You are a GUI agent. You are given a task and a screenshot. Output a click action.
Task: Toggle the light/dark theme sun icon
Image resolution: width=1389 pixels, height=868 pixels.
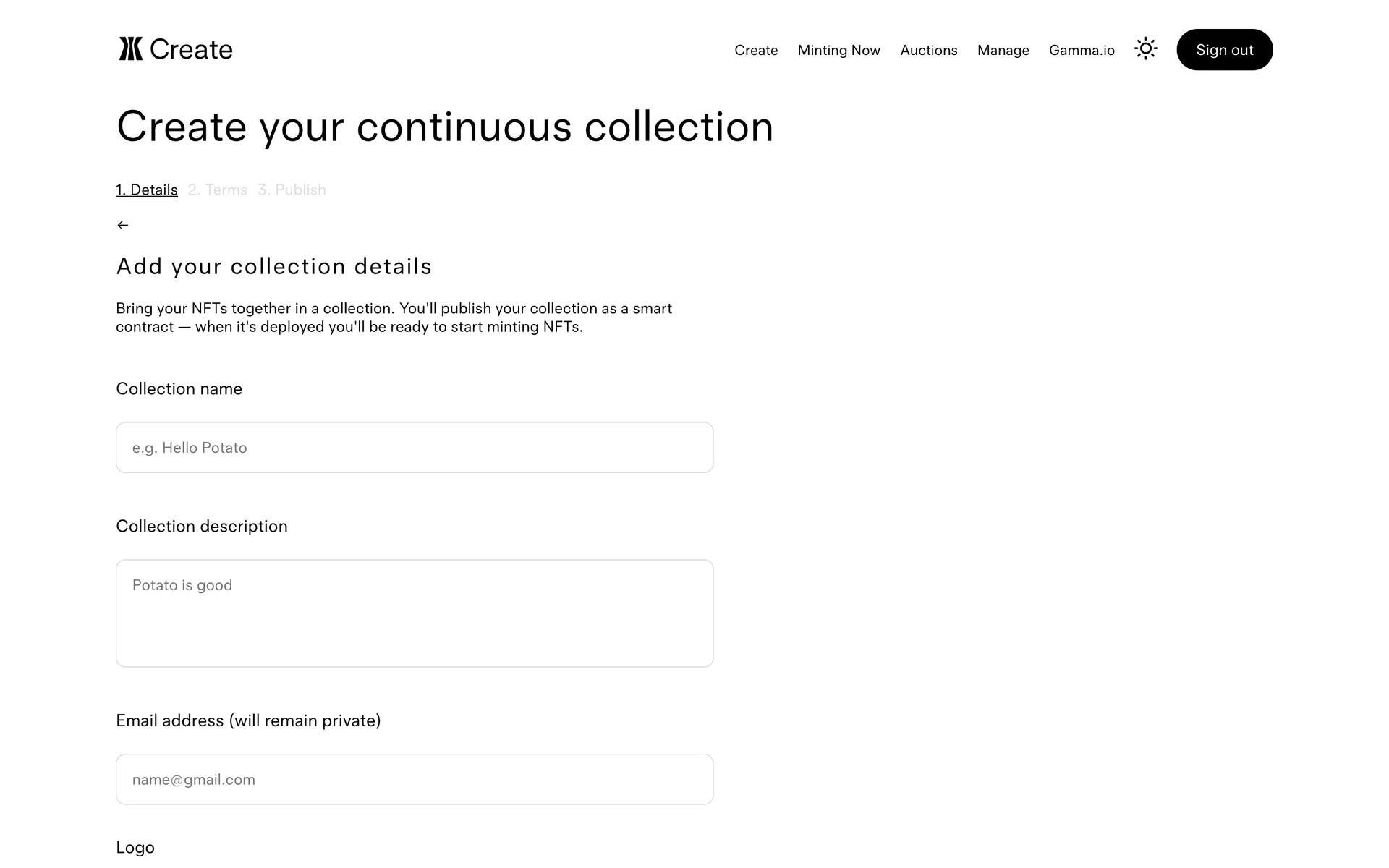(x=1145, y=49)
